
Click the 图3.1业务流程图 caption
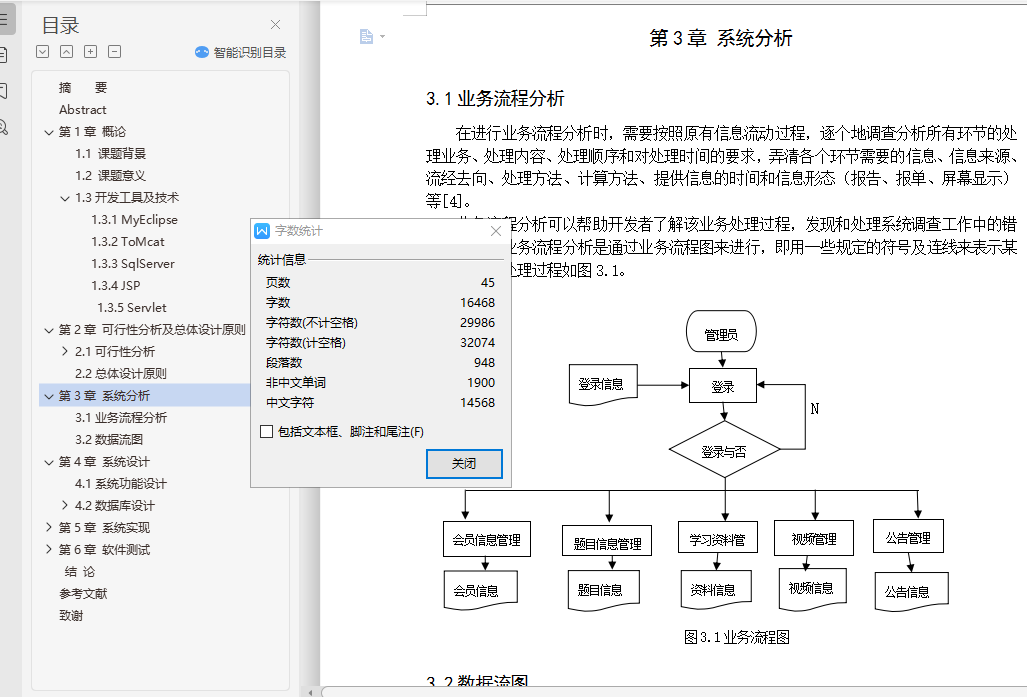pos(736,637)
